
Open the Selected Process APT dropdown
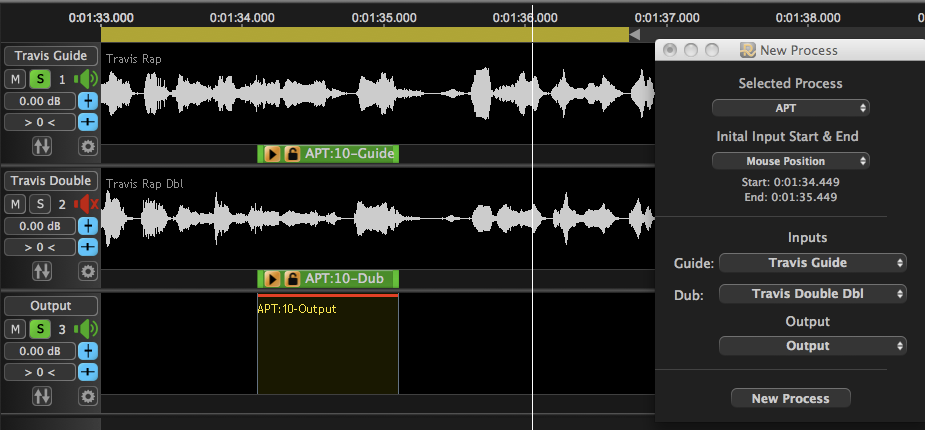point(791,107)
